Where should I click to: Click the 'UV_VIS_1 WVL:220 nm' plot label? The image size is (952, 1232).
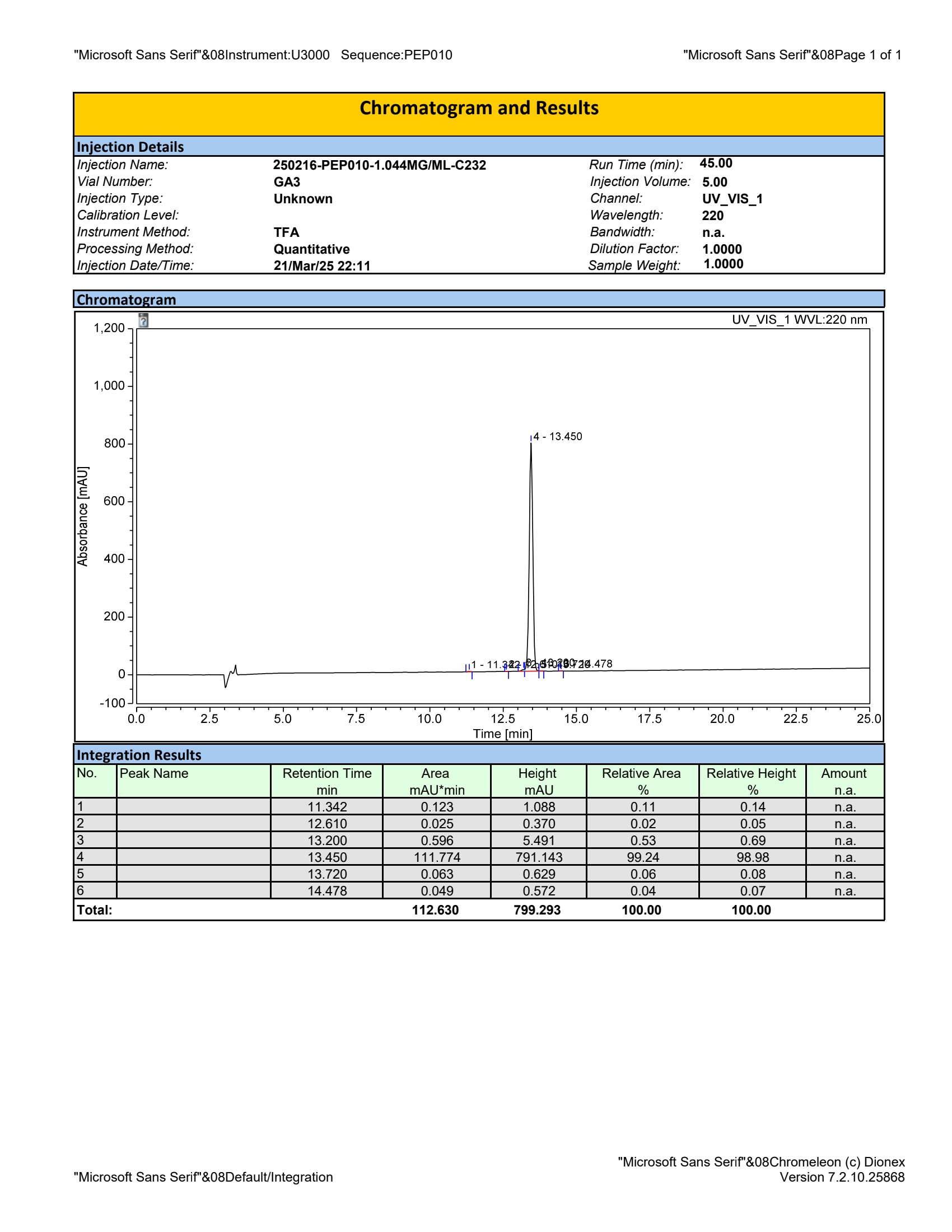pyautogui.click(x=799, y=320)
